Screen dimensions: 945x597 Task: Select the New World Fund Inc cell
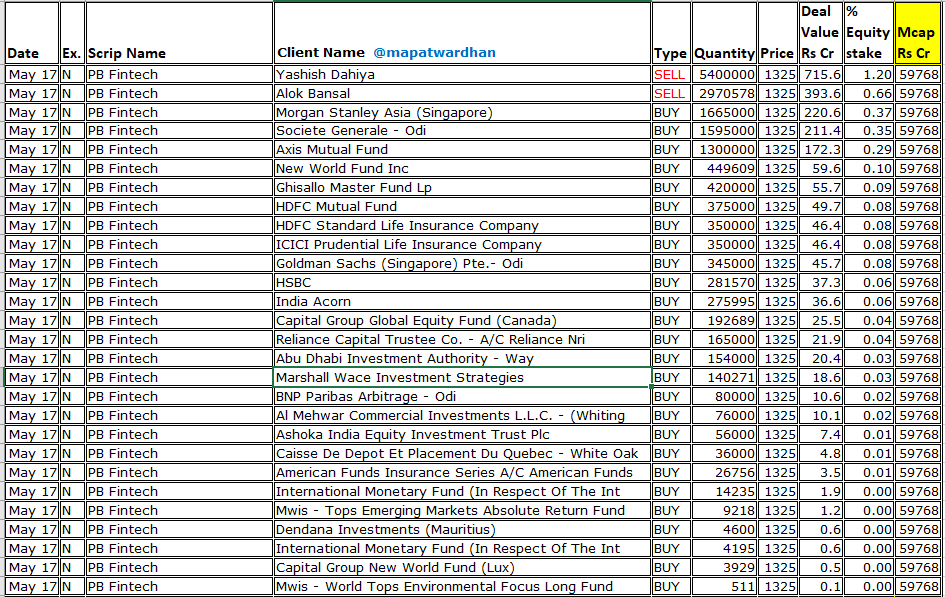click(x=462, y=169)
